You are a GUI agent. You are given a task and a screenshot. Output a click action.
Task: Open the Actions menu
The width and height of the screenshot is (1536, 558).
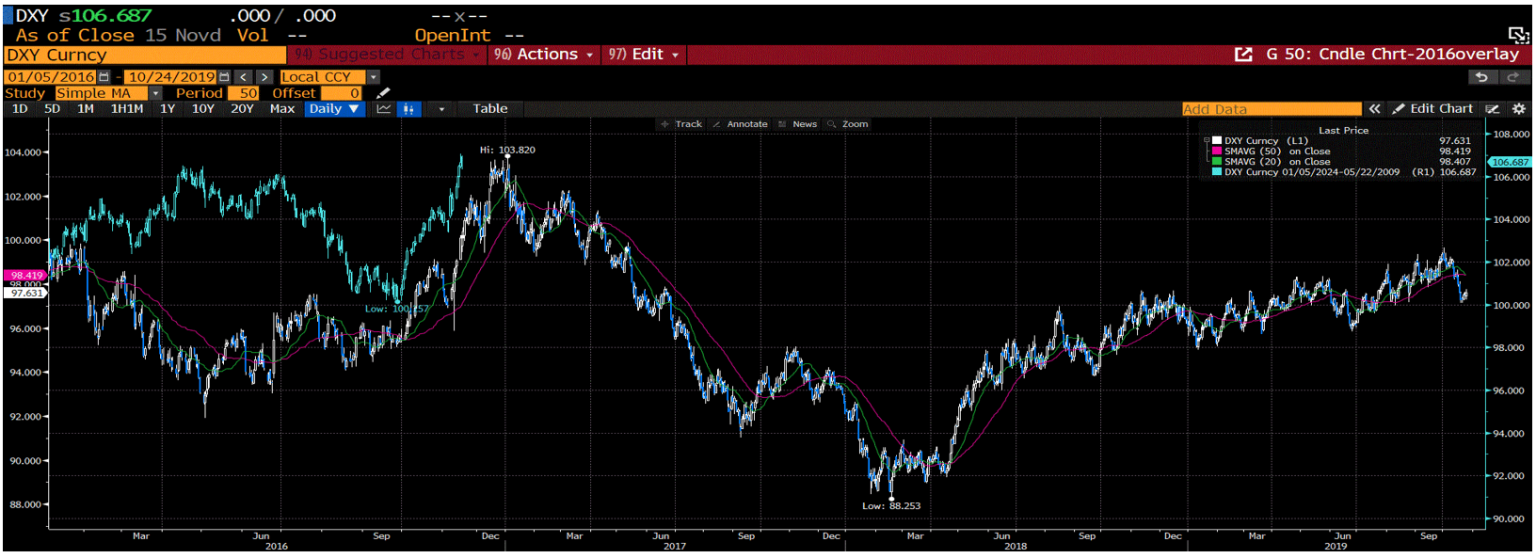(544, 54)
